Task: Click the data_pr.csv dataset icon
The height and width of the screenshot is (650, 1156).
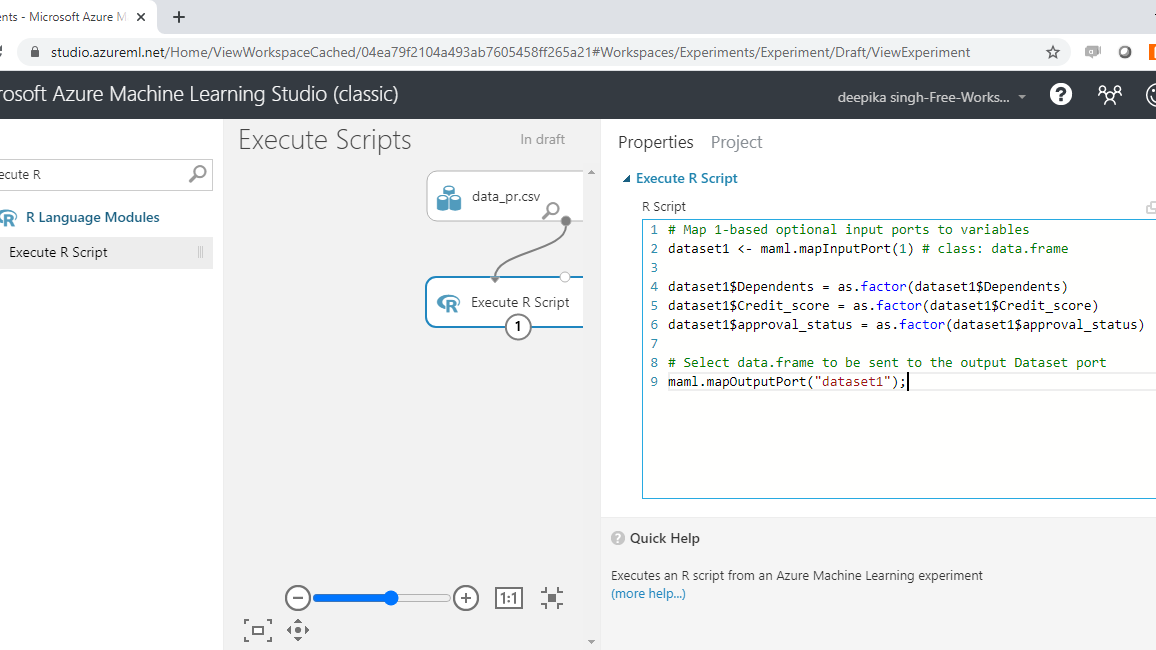Action: (449, 198)
